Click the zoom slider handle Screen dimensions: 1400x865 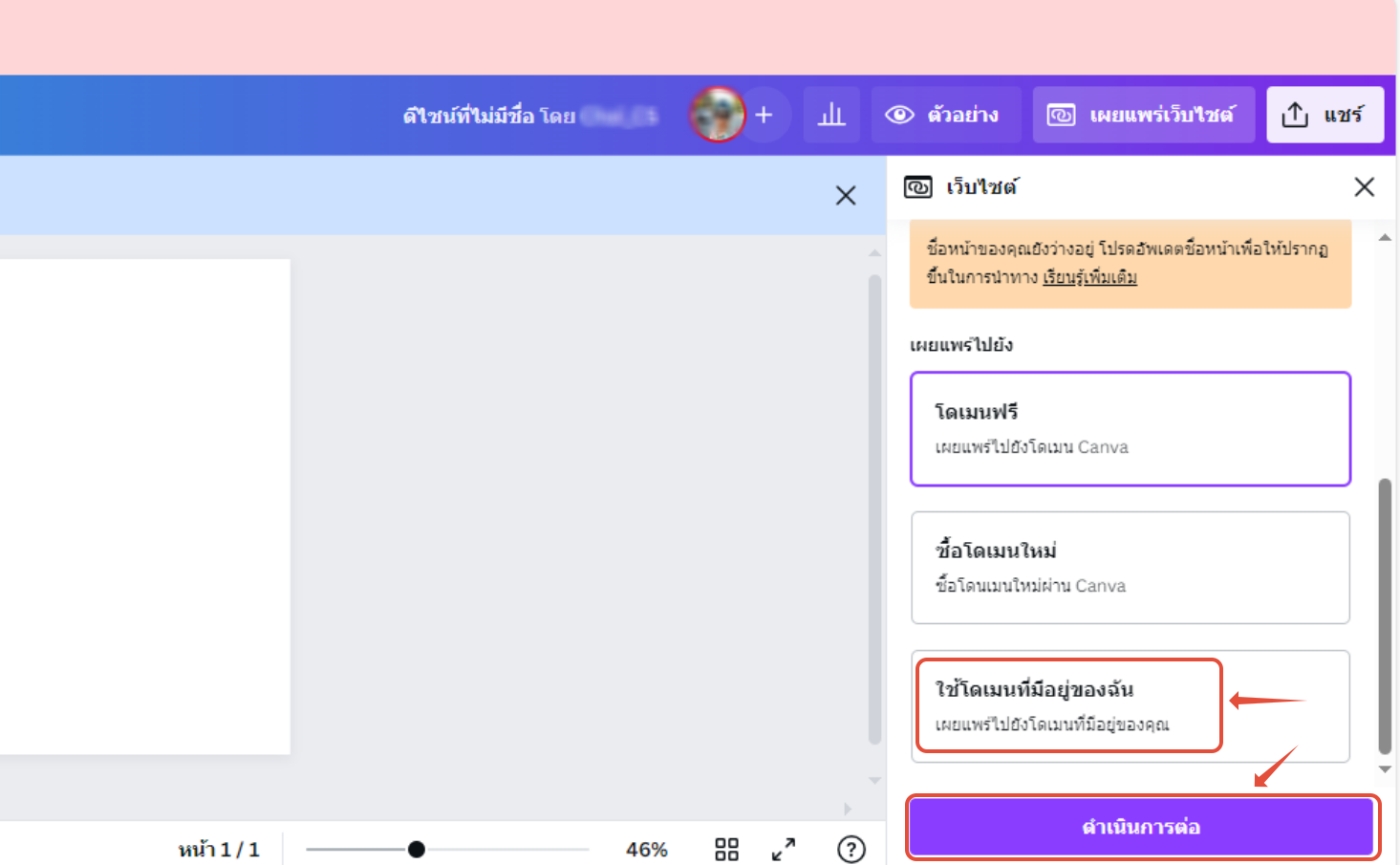(416, 849)
